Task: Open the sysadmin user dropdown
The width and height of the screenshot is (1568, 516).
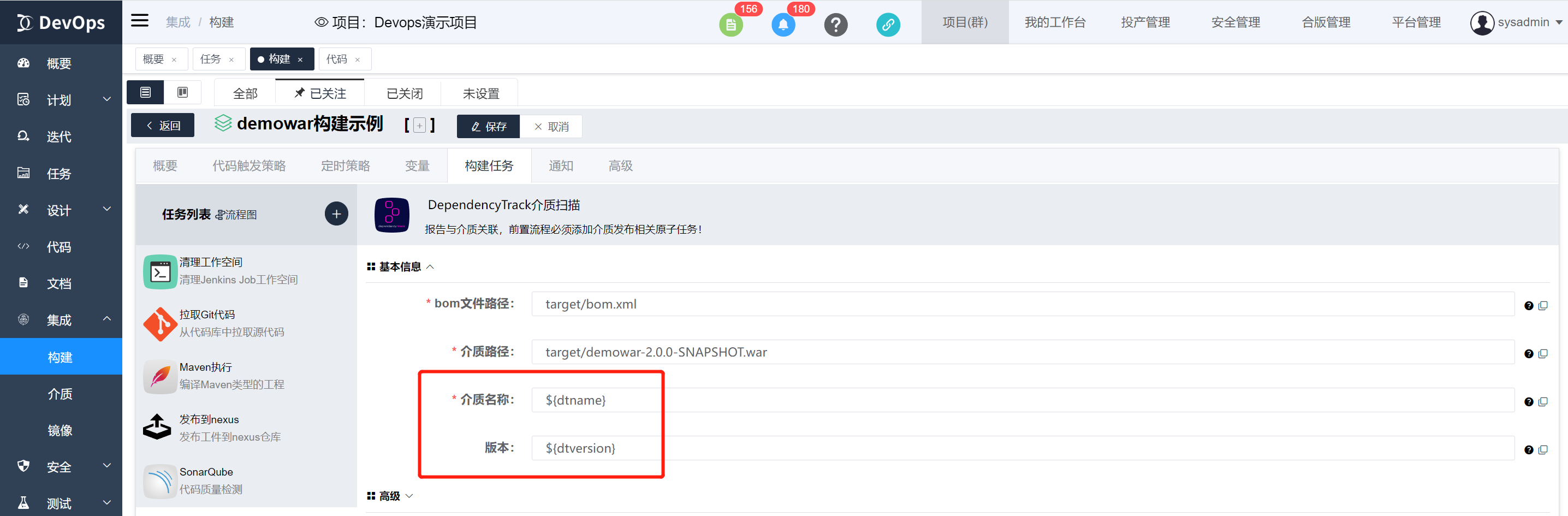Action: coord(1559,22)
